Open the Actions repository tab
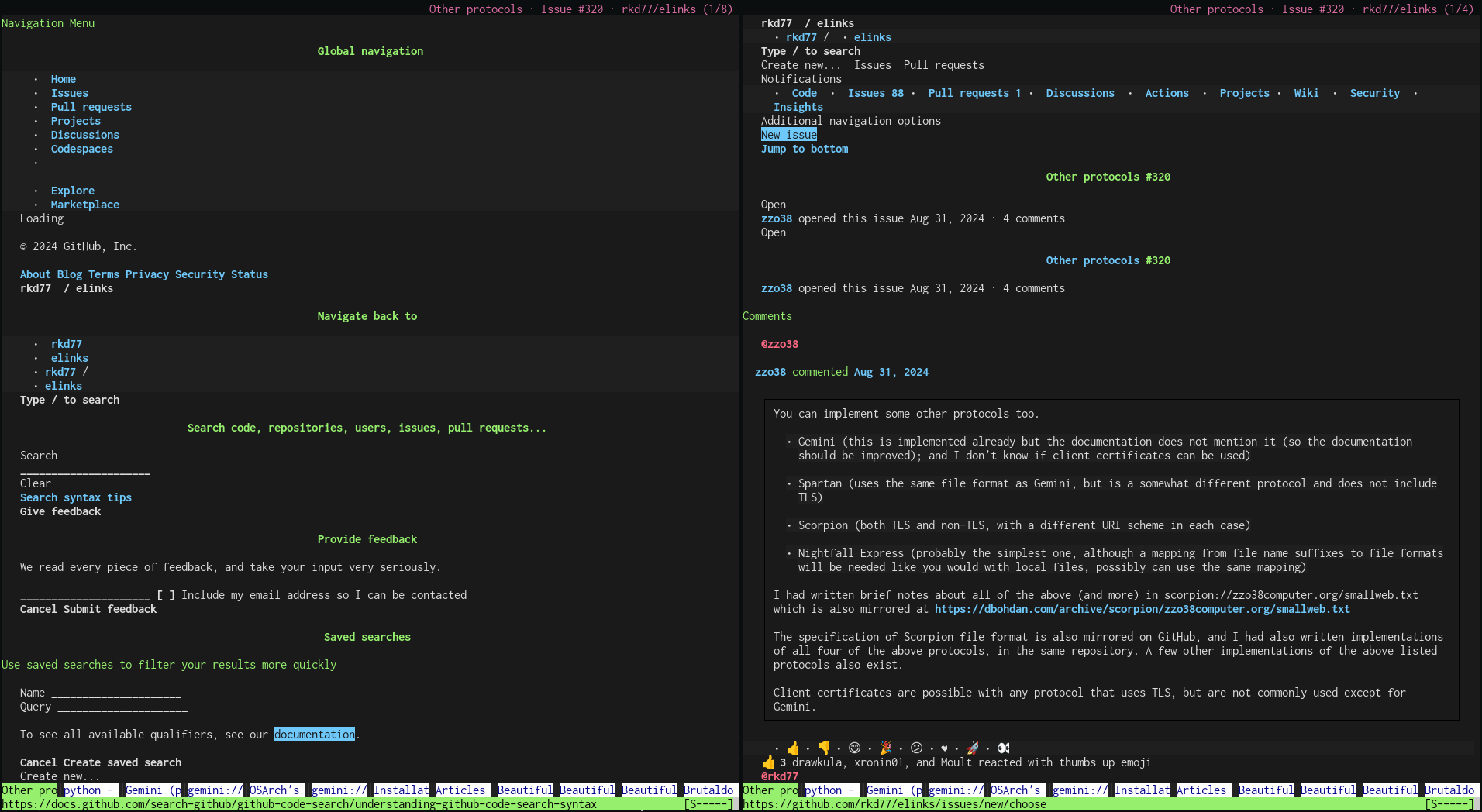 point(1167,93)
